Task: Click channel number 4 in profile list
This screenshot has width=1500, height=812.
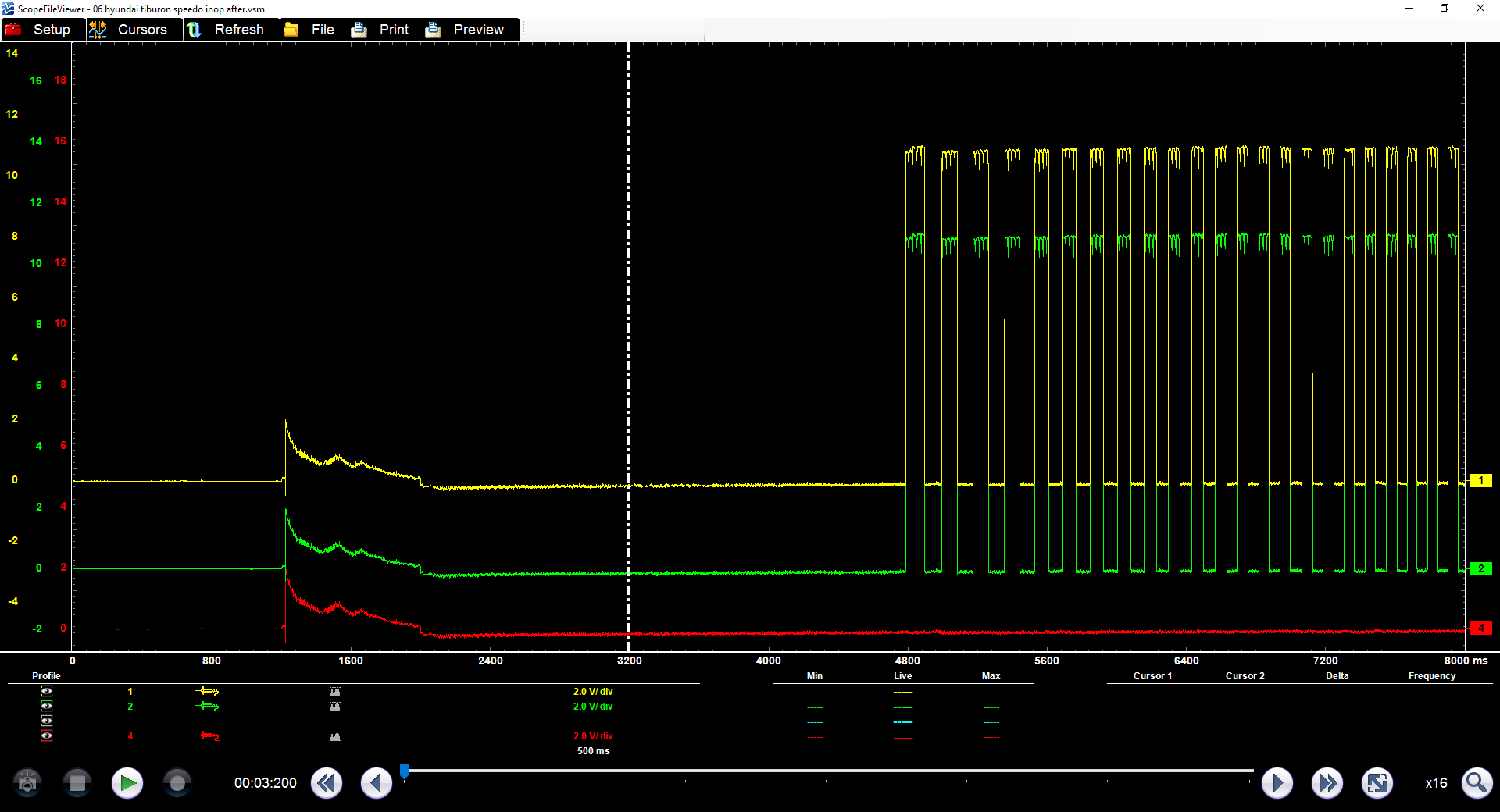Action: 130,736
